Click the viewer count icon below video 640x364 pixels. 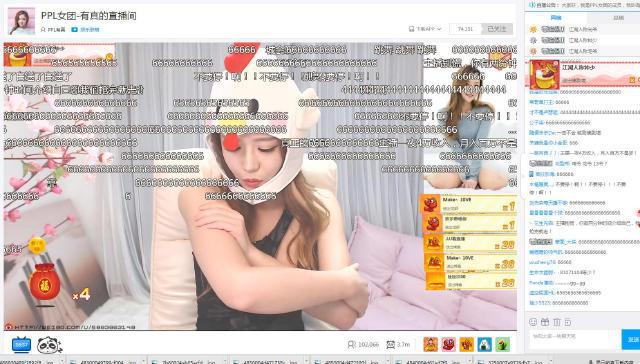[x=351, y=345]
